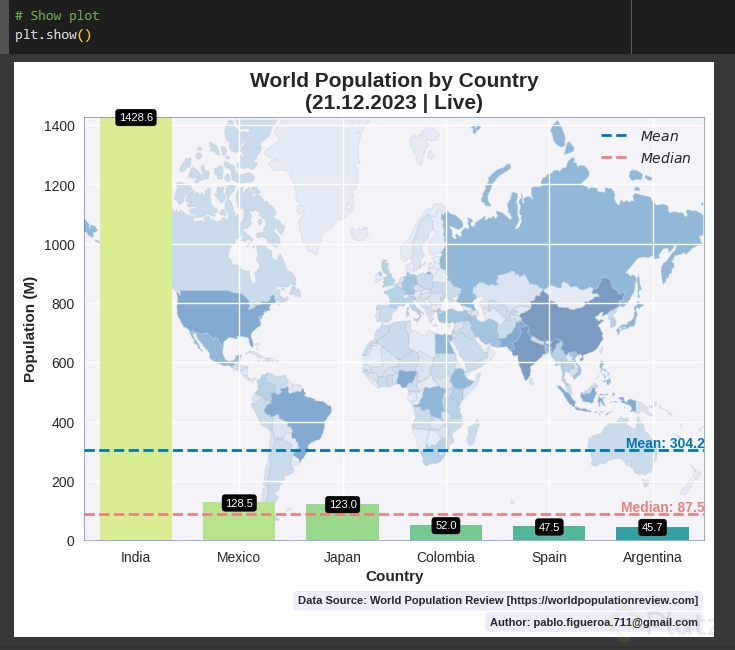Click the 'Median: 87.5' annotation
Viewport: 735px width, 650px height.
coord(662,507)
